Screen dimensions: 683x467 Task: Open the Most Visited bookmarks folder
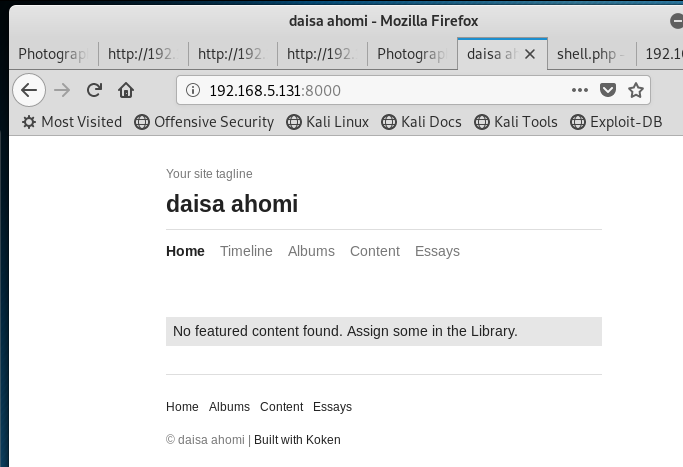click(x=72, y=122)
